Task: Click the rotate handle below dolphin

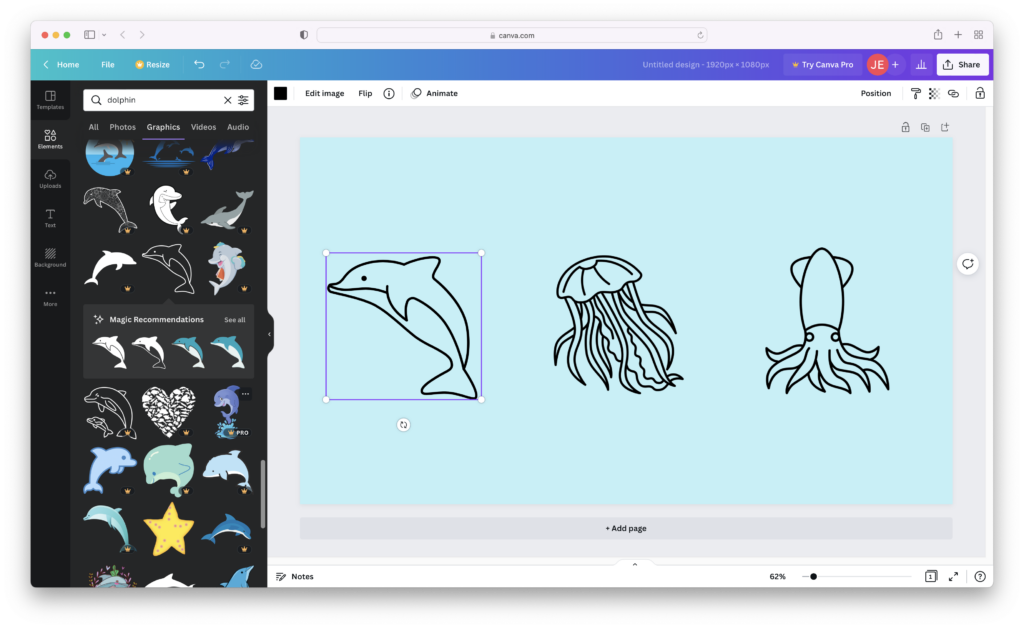Action: 404,425
